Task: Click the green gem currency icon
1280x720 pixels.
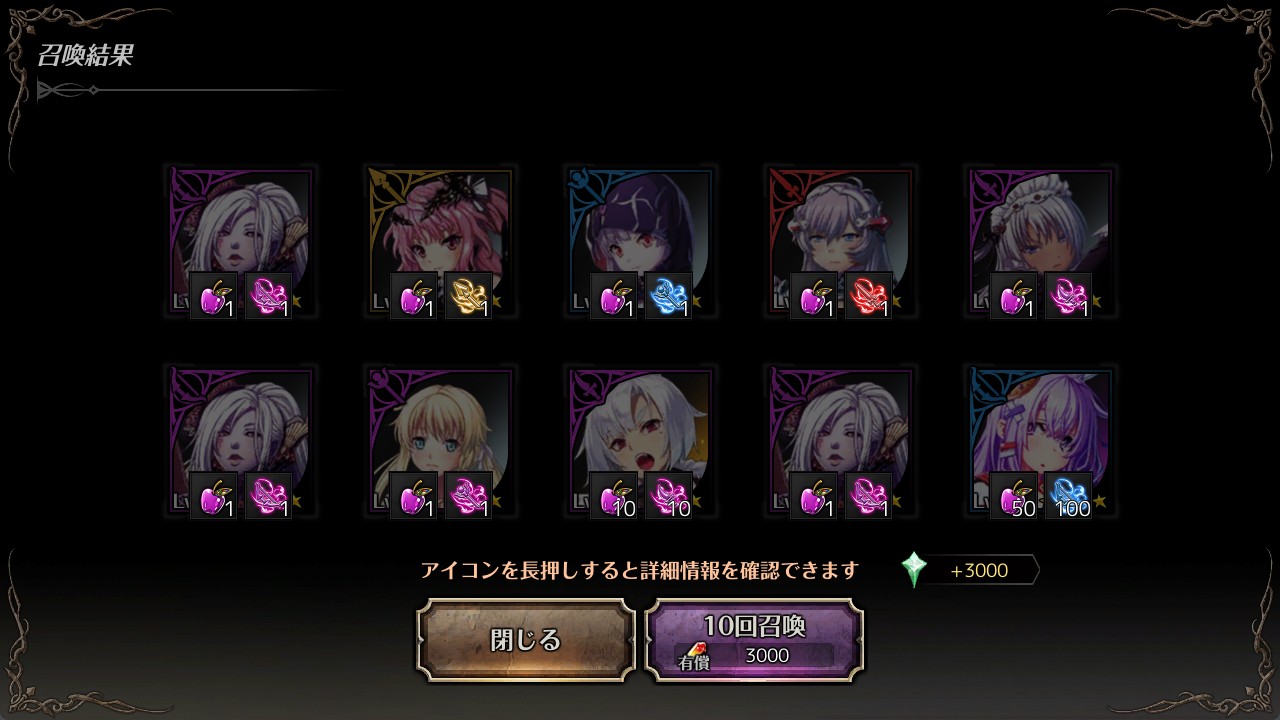Action: coord(914,570)
